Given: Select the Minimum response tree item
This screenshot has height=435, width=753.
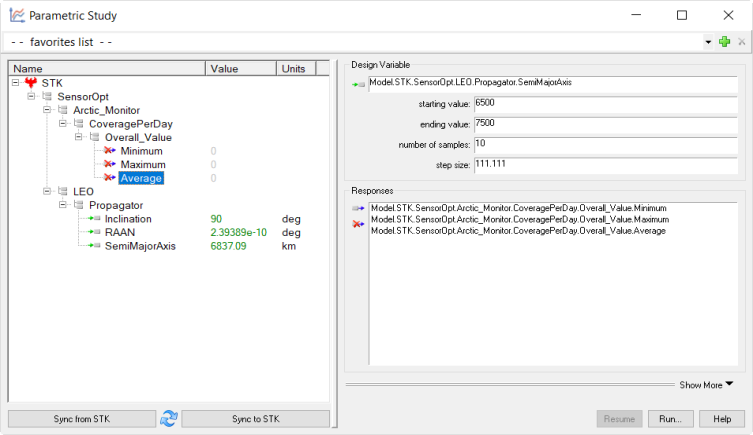Looking at the screenshot, I should [x=140, y=150].
